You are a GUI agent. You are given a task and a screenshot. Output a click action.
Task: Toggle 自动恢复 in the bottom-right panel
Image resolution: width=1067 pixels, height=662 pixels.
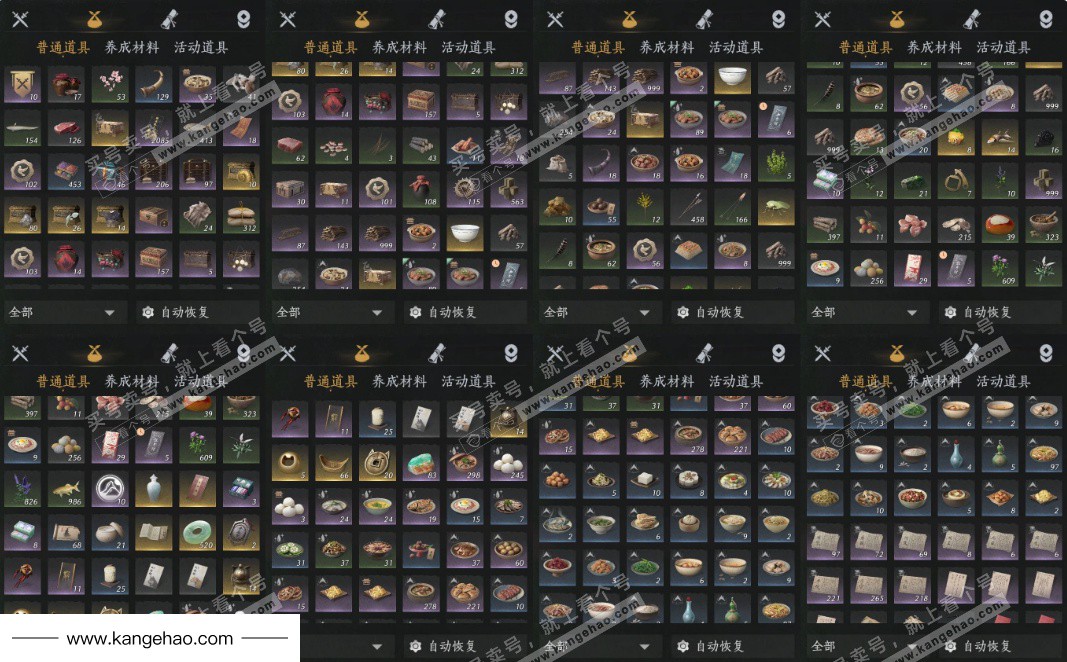(979, 645)
